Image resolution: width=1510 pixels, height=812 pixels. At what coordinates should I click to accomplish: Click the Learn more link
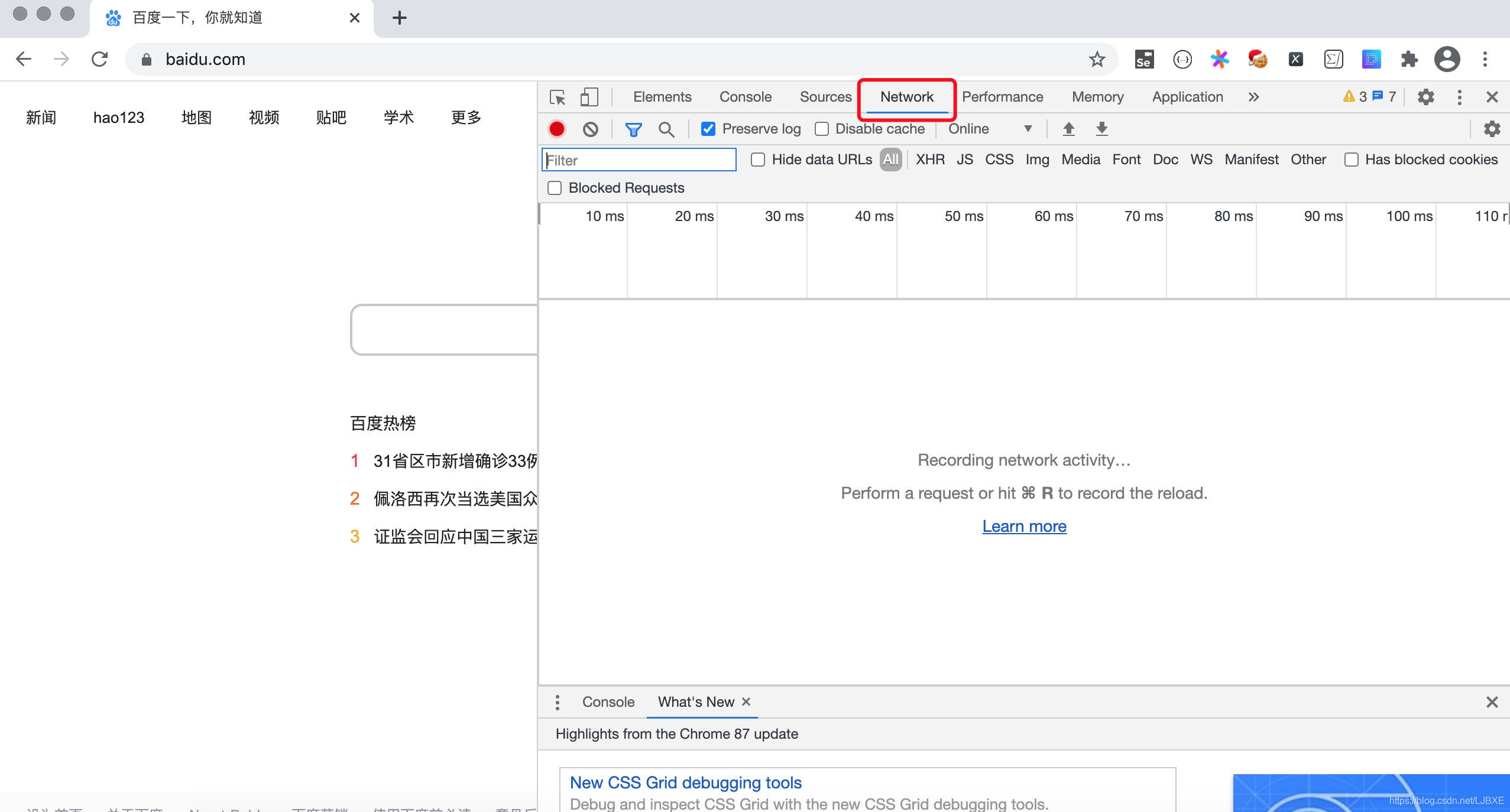tap(1024, 526)
